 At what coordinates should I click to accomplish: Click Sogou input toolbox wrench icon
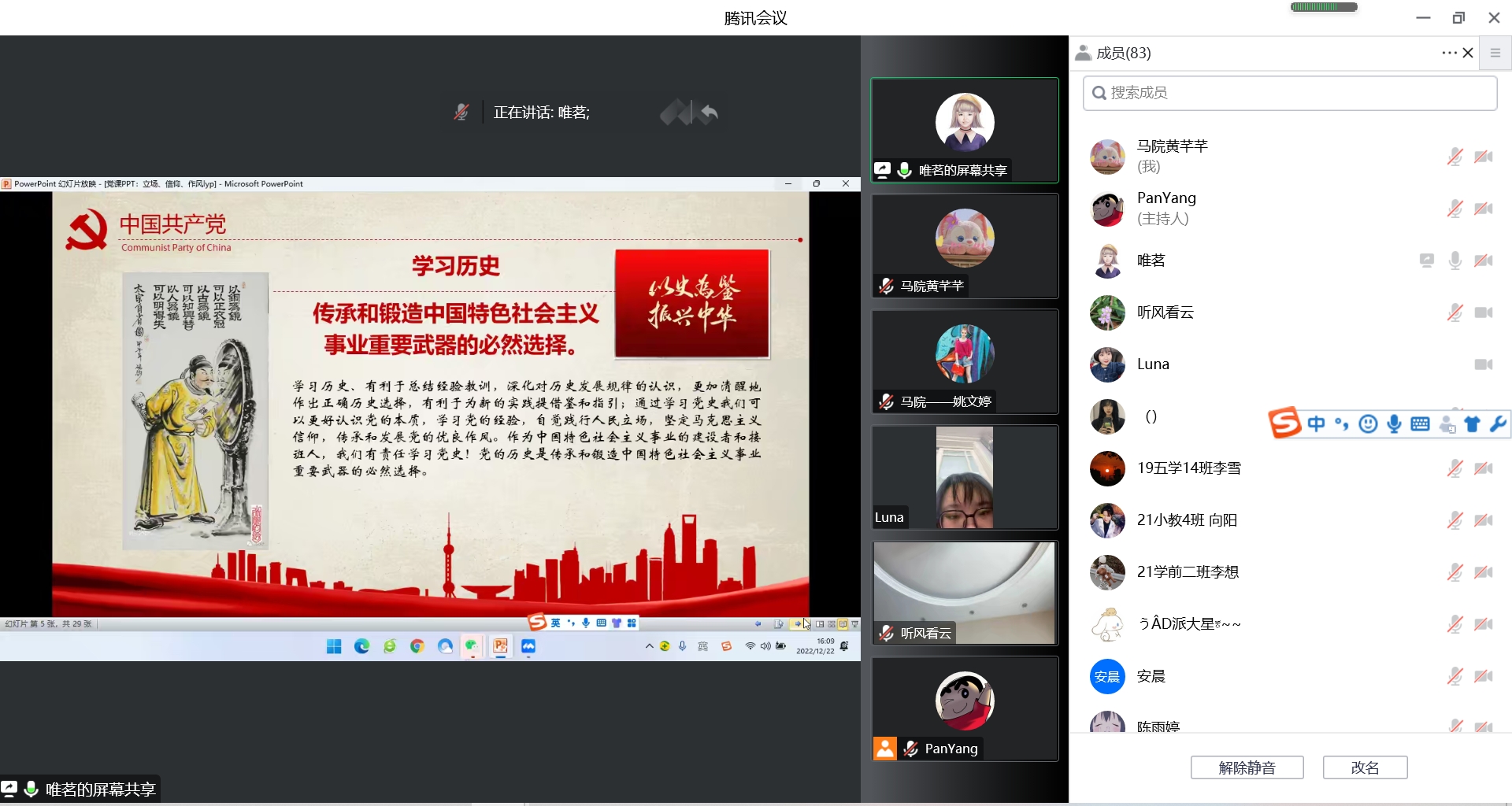[1498, 424]
